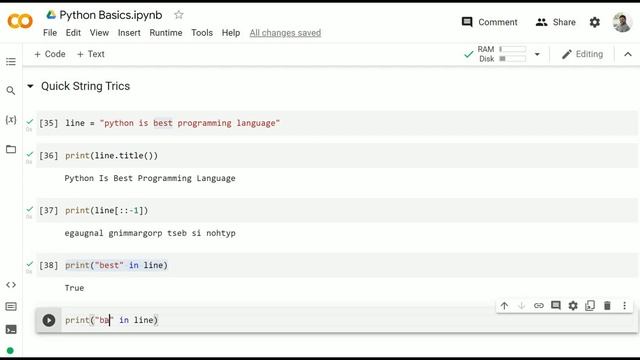Mirror the cell in a tab

590,306
